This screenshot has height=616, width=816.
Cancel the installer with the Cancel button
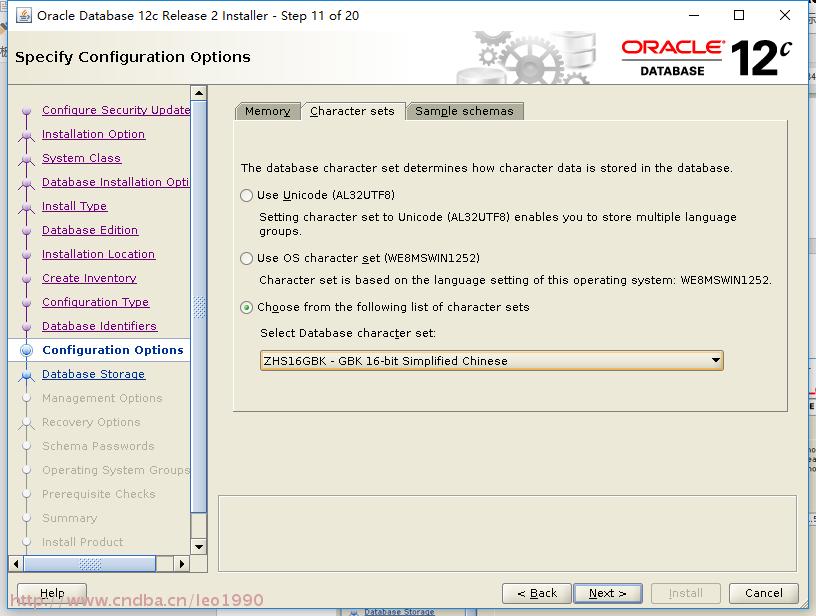click(763, 593)
